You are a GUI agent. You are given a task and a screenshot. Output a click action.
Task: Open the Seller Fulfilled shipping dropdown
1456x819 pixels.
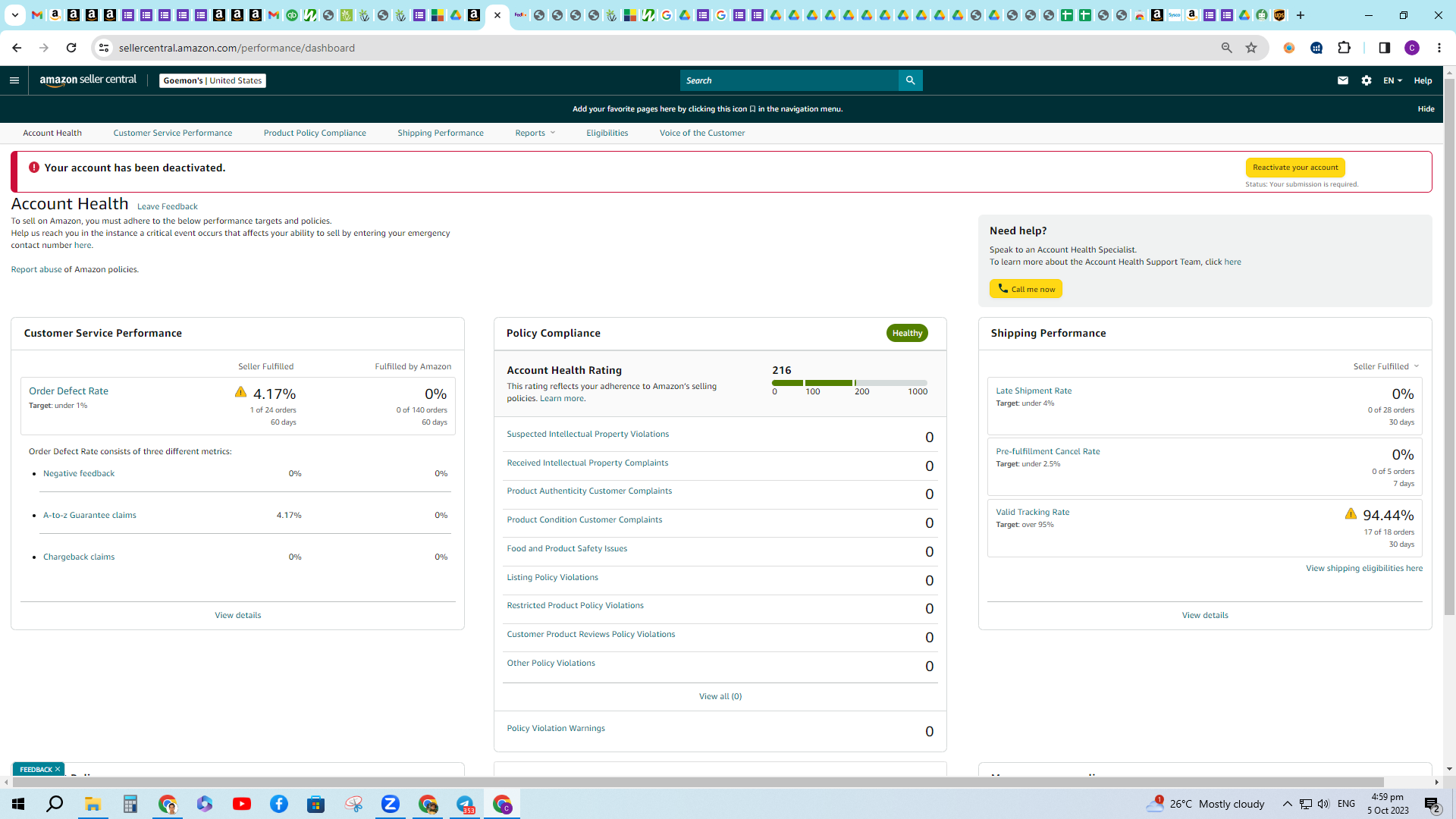[x=1386, y=366]
